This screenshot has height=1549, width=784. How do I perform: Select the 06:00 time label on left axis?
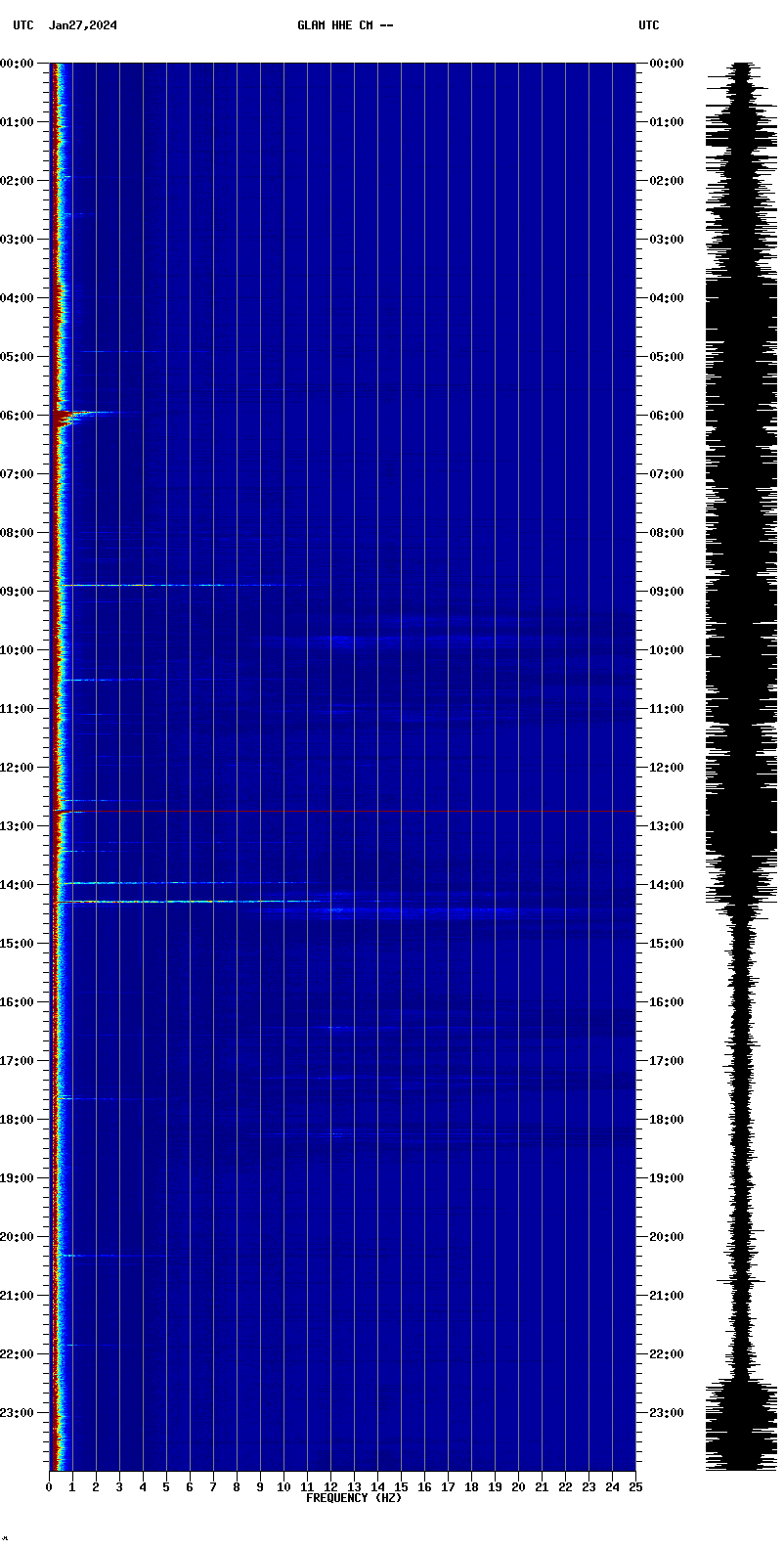pyautogui.click(x=17, y=416)
